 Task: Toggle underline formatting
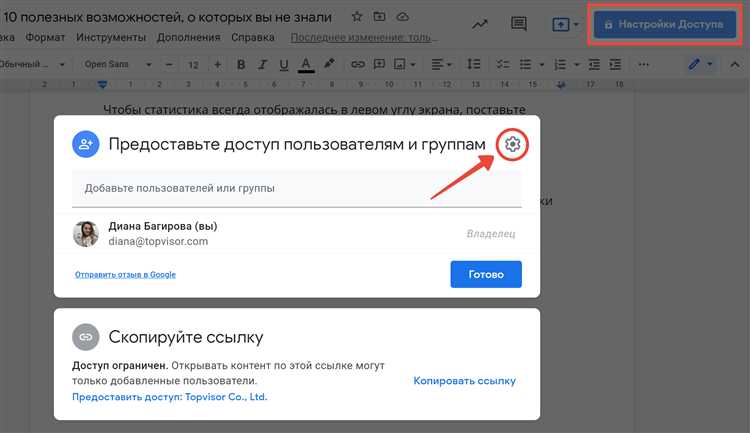[284, 65]
